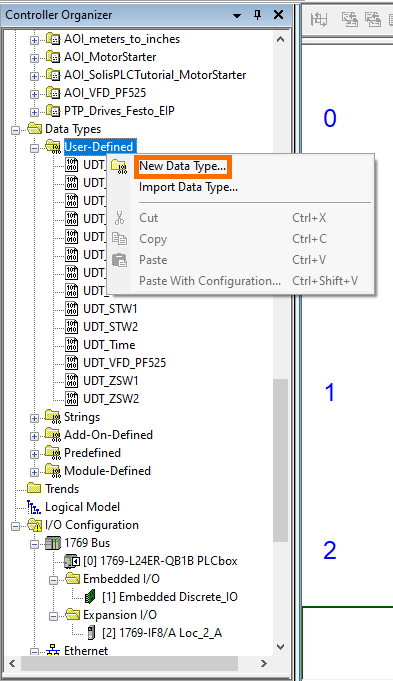Click the Add-On-Defined folder icon

click(x=53, y=435)
